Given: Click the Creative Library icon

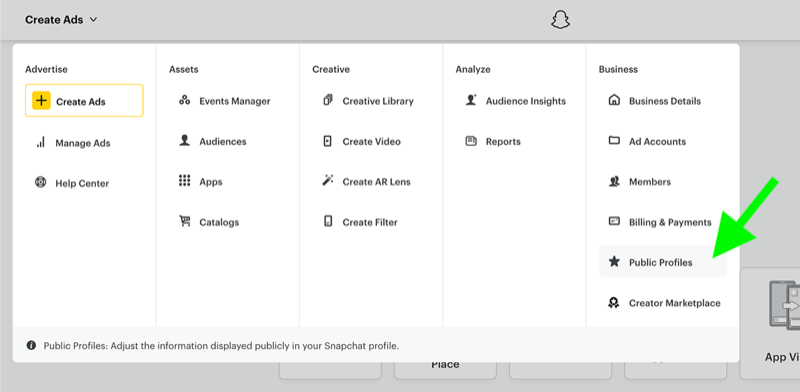Looking at the screenshot, I should [x=328, y=100].
